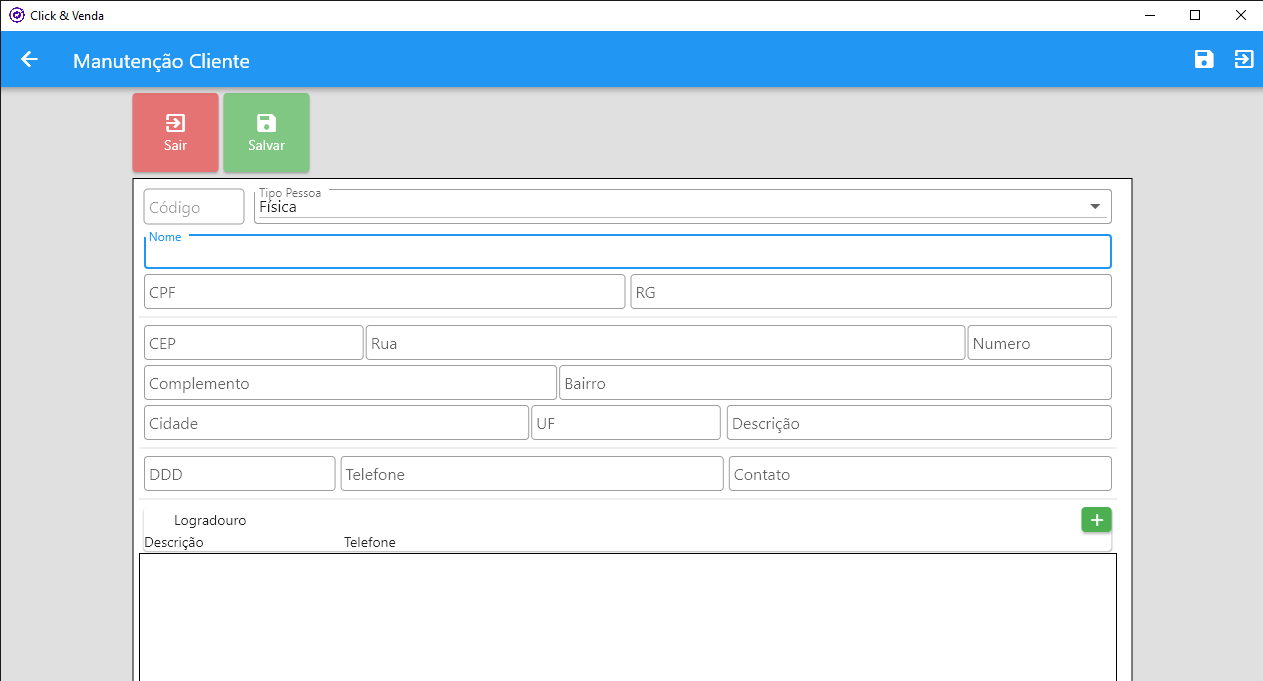The height and width of the screenshot is (681, 1263).
Task: Click the Código input field
Action: pyautogui.click(x=194, y=207)
